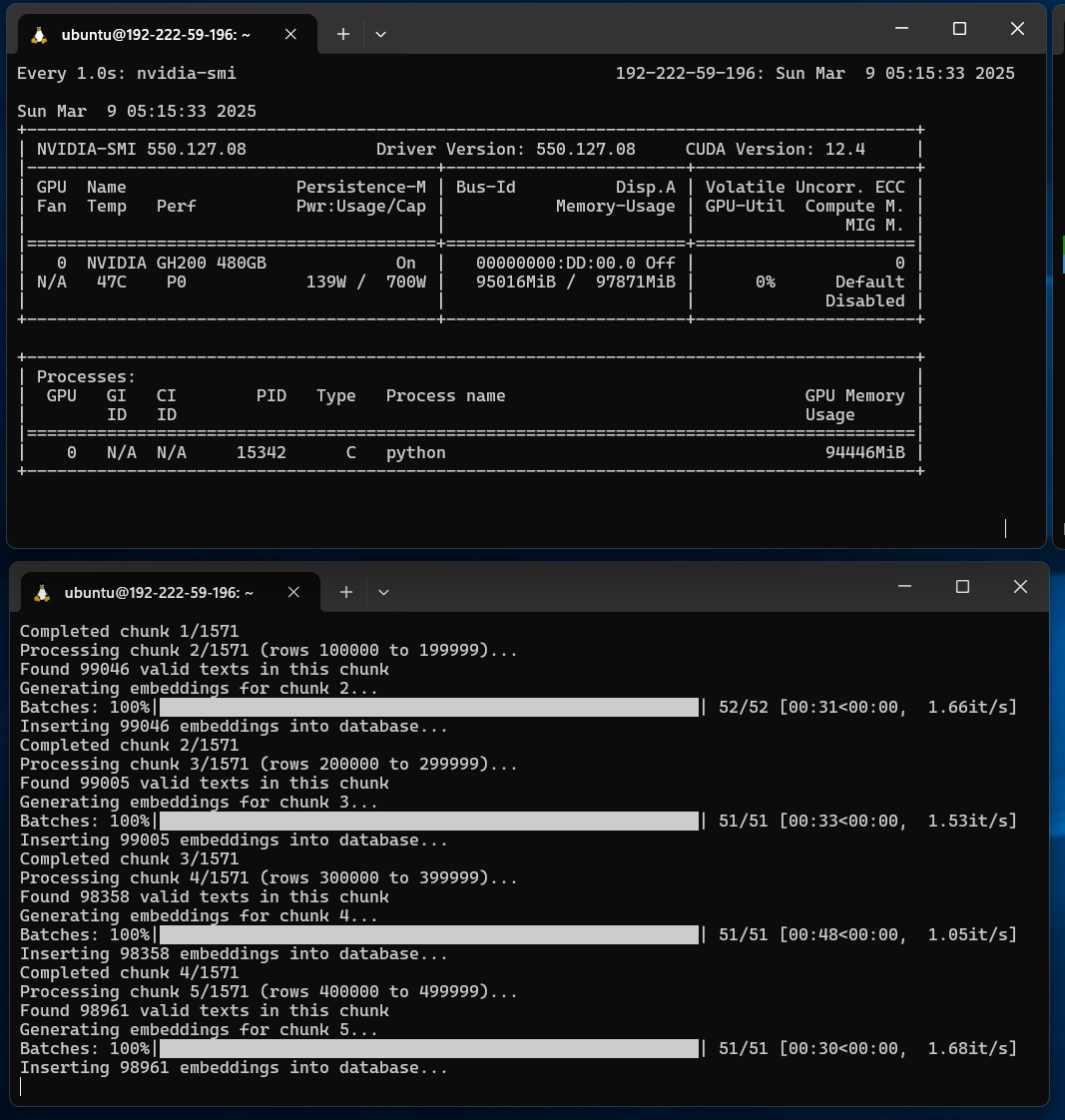Maximize the top terminal window
This screenshot has width=1065, height=1120.
point(960,29)
